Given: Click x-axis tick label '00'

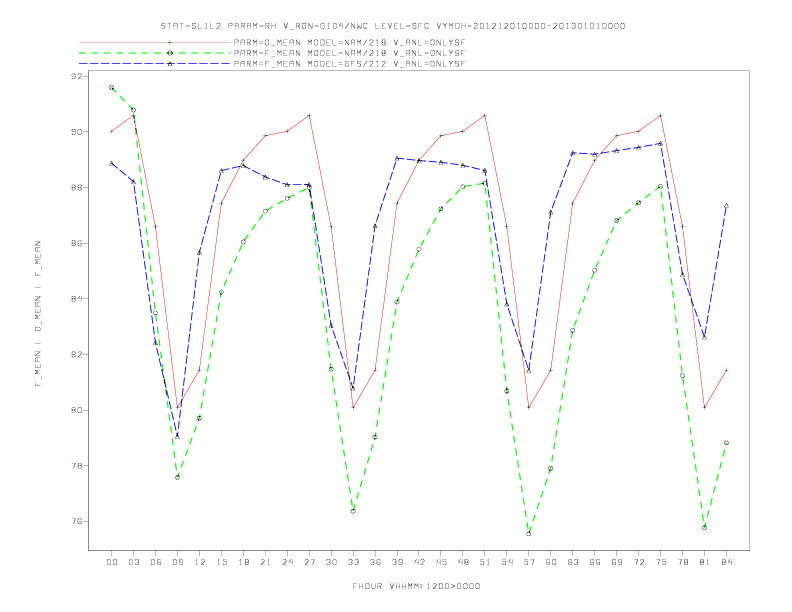Looking at the screenshot, I should point(112,562).
